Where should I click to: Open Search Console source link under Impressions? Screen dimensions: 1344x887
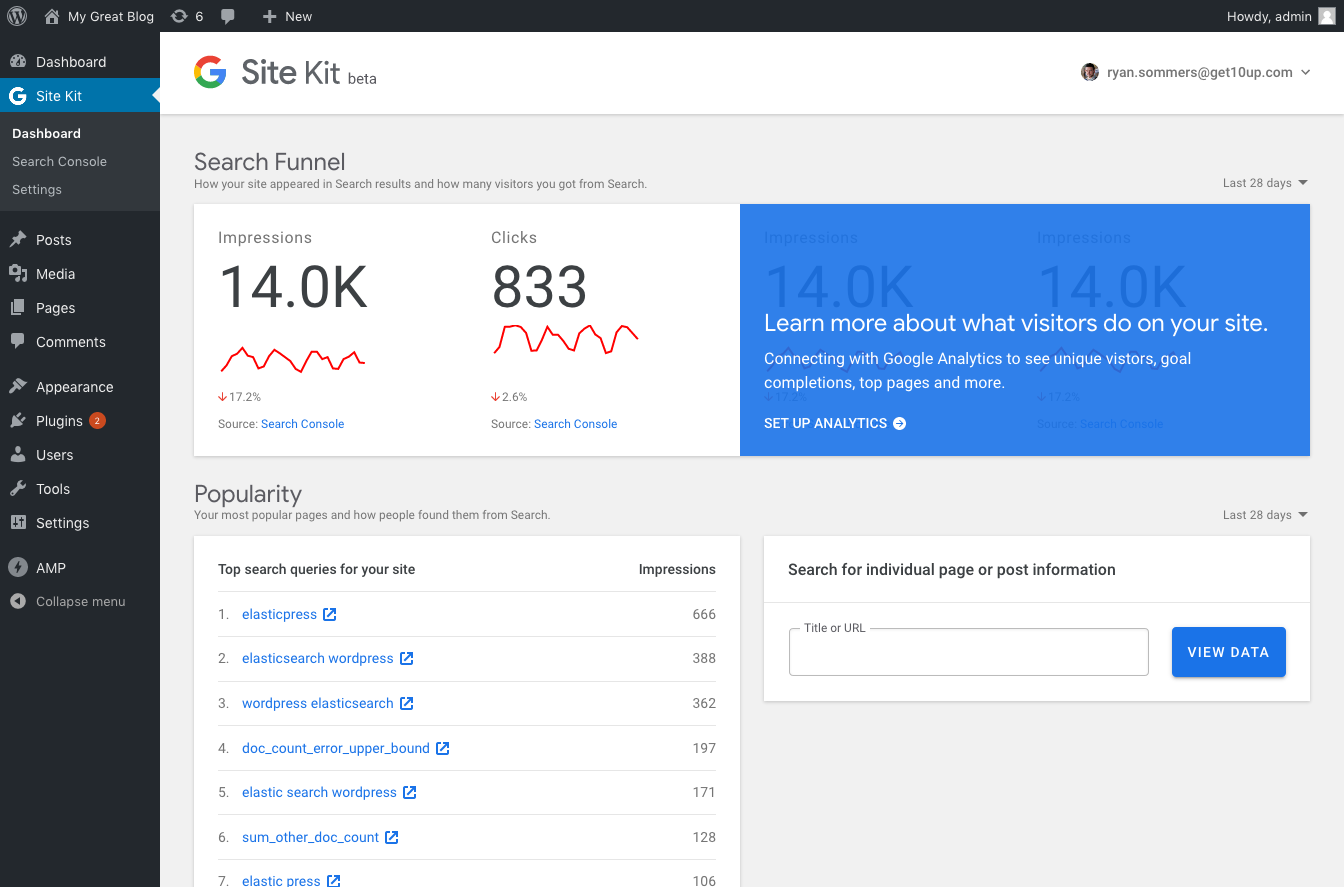tap(302, 424)
